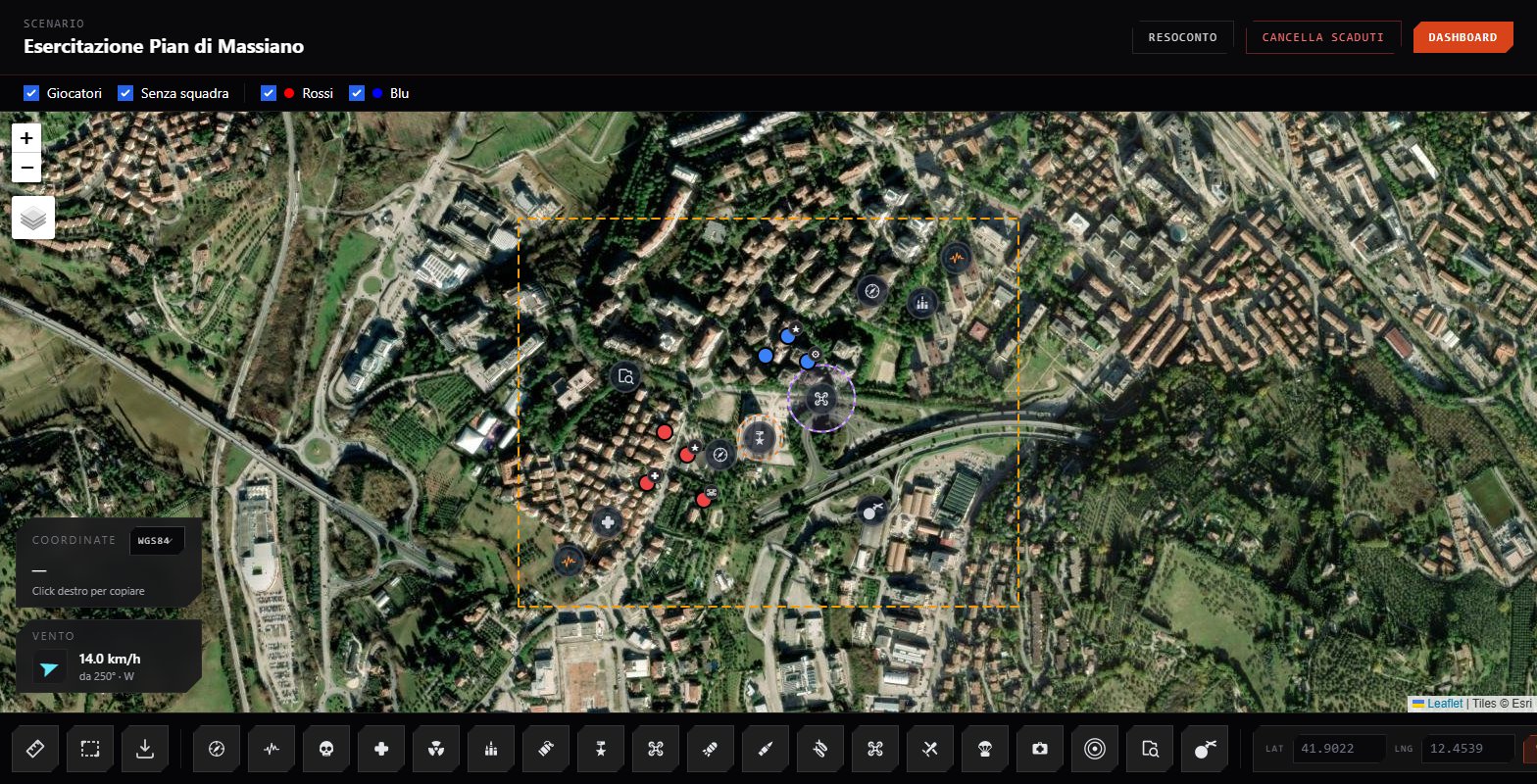1537x784 pixels.
Task: Select the bomb-with-plane tool in the bottom toolbar
Action: click(1205, 750)
